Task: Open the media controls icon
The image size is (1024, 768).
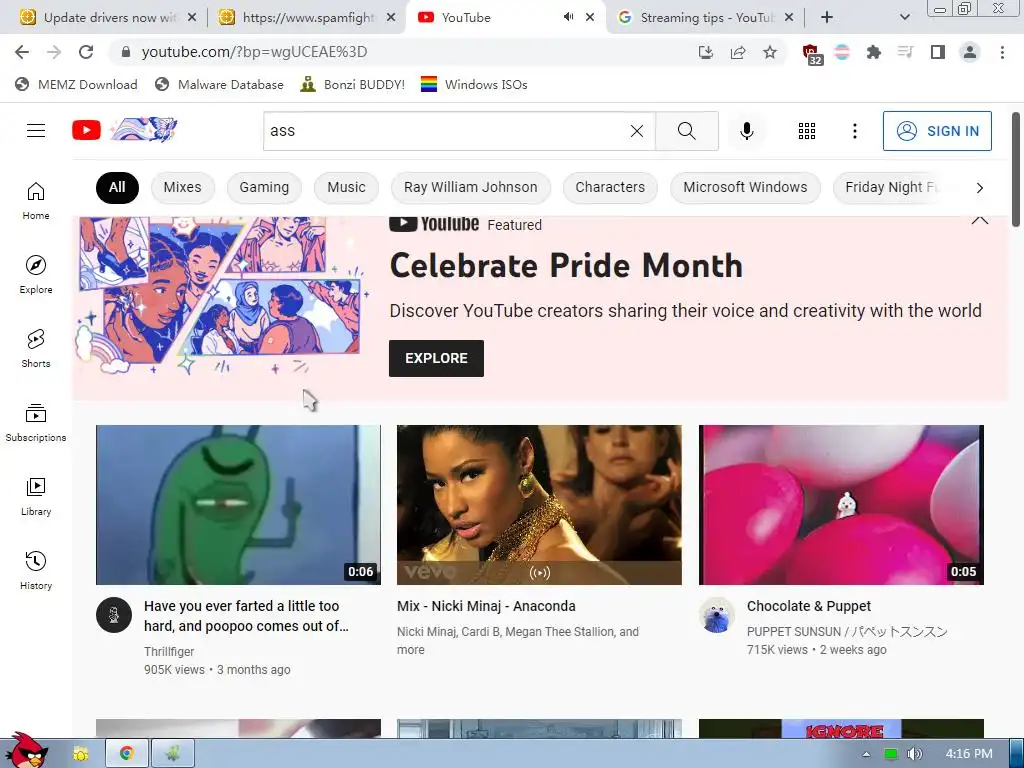Action: tap(905, 52)
